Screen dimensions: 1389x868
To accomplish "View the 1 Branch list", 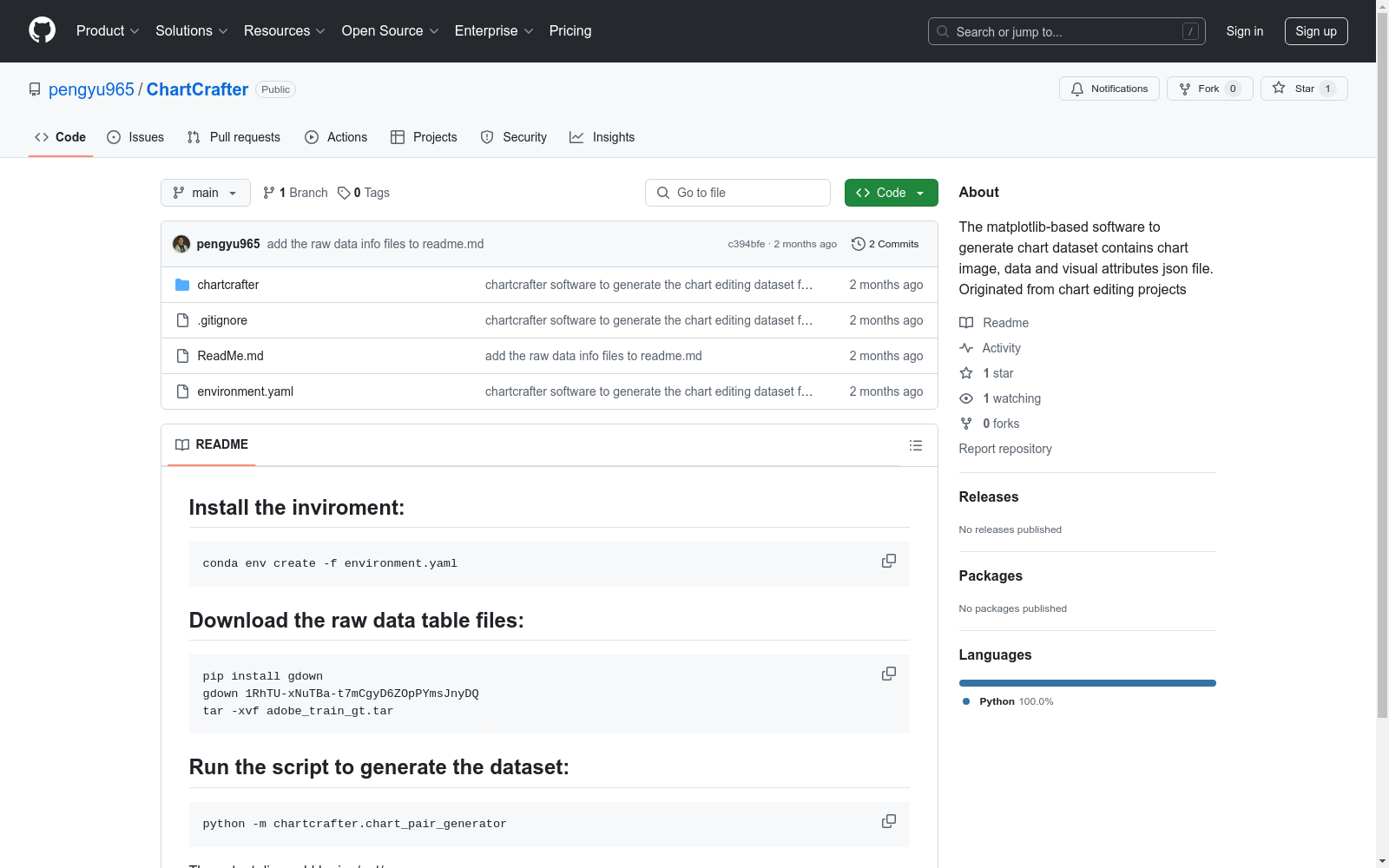I will click(x=295, y=193).
